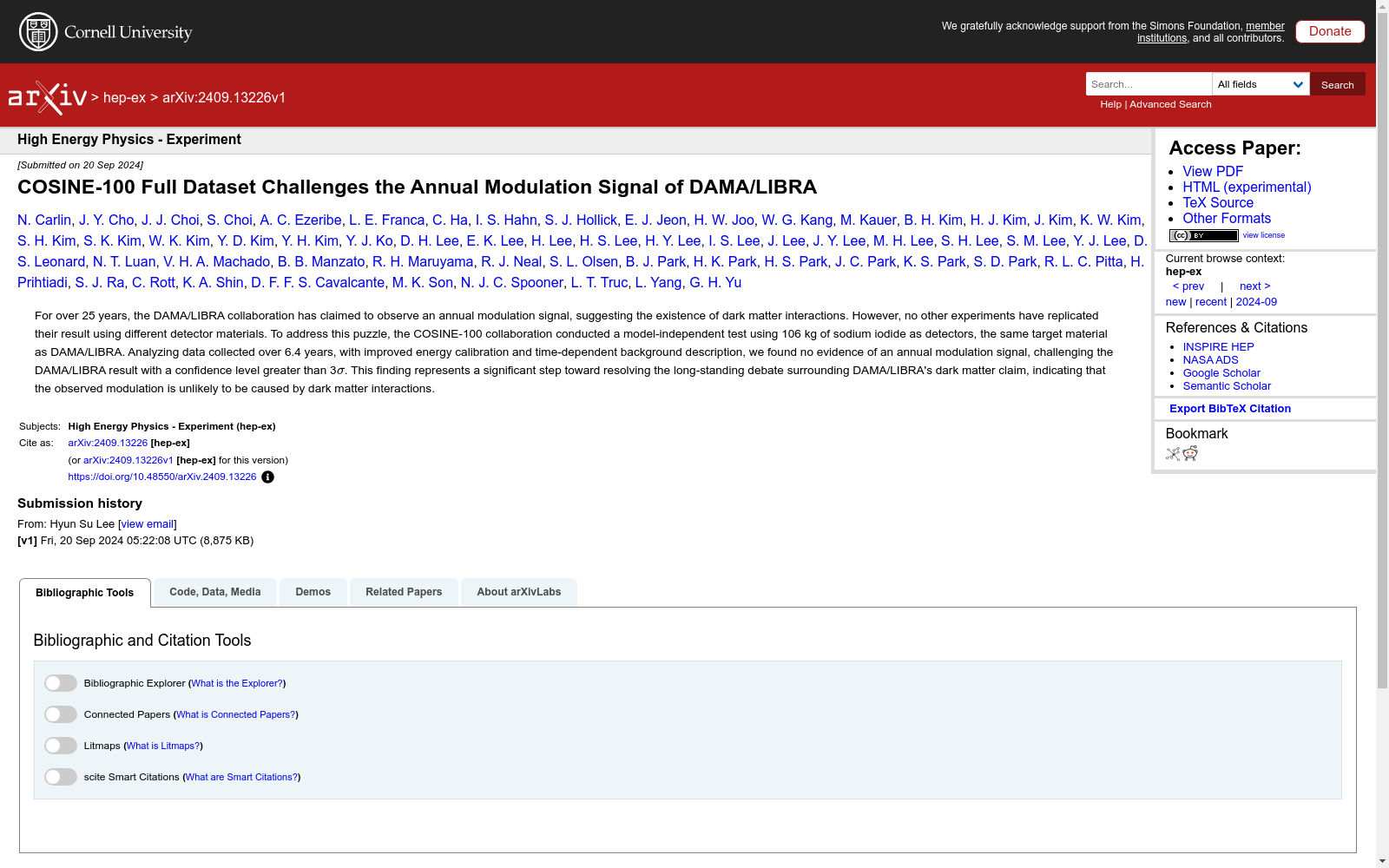Open INSPIRE HEP reference link
This screenshot has width=1389, height=868.
[x=1218, y=347]
